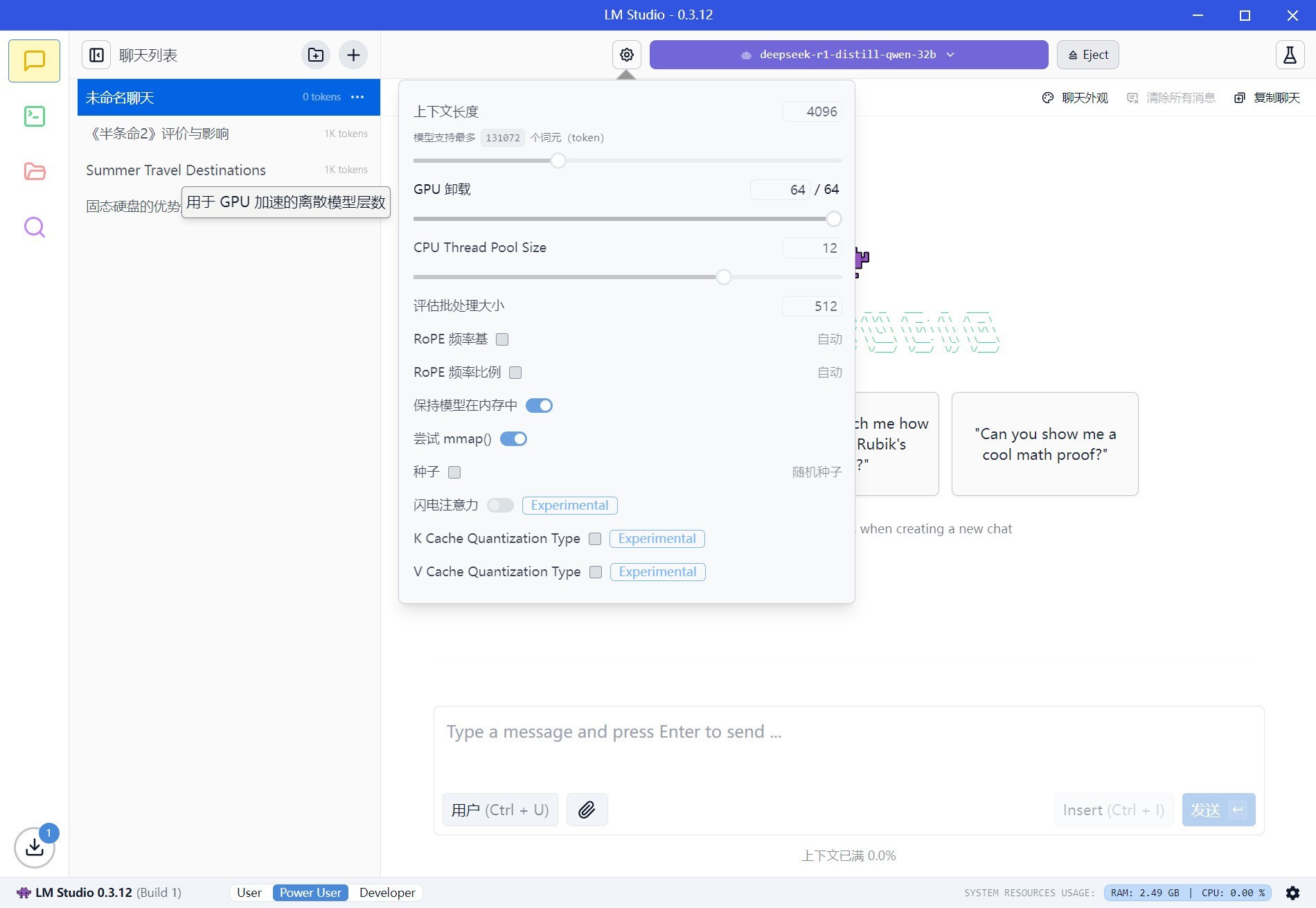The height and width of the screenshot is (908, 1316).
Task: Click the CPU thread 12 value field
Action: coord(812,248)
